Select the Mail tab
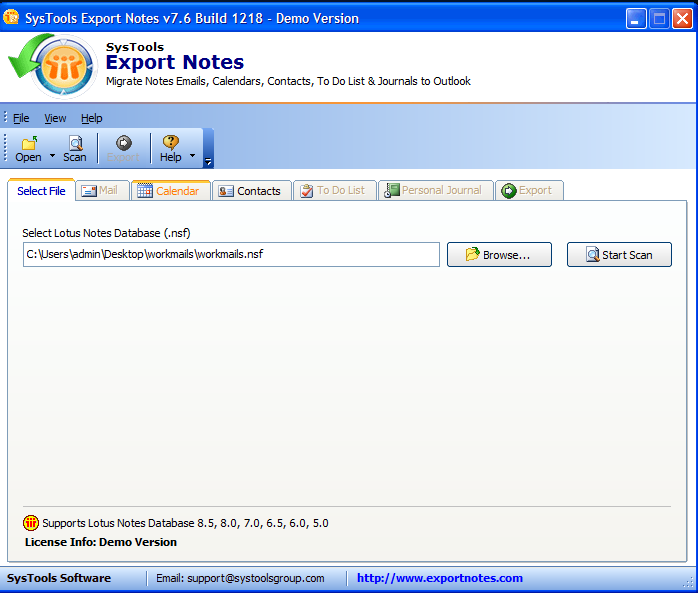This screenshot has height=593, width=698. [102, 191]
